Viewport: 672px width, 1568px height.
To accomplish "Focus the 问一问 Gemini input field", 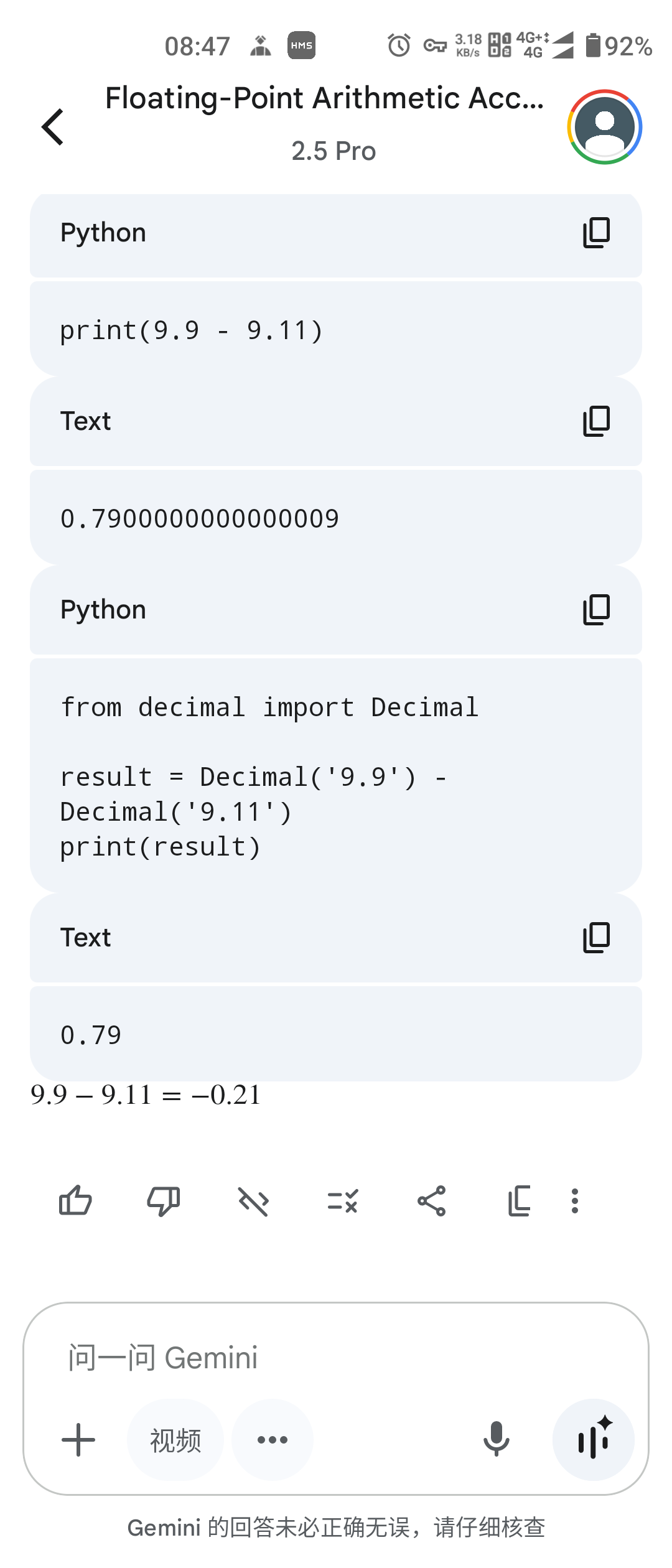I will point(336,1357).
